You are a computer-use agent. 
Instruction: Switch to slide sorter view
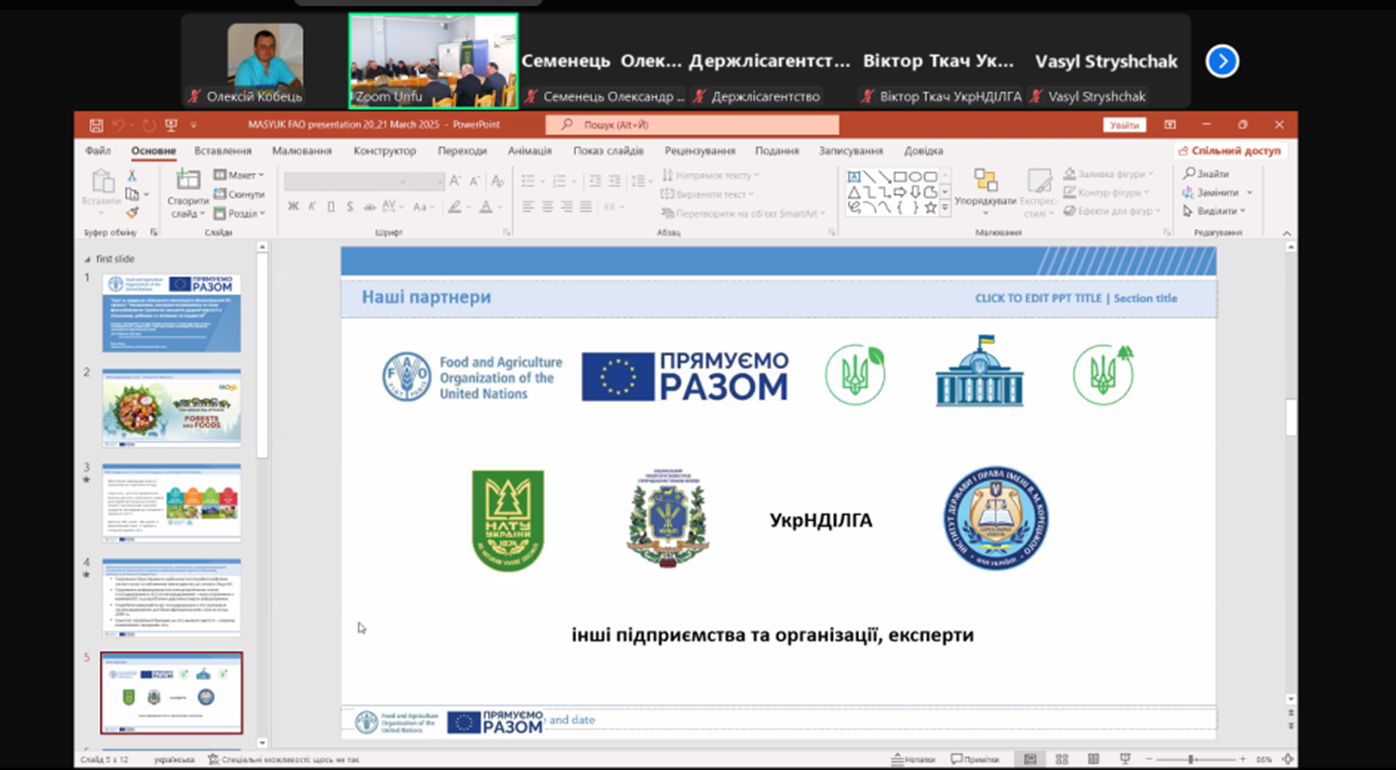pos(1062,760)
